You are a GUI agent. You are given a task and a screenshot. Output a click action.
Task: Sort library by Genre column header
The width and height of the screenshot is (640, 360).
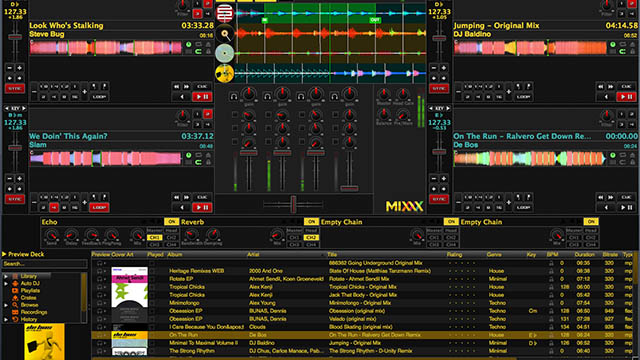pos(494,254)
